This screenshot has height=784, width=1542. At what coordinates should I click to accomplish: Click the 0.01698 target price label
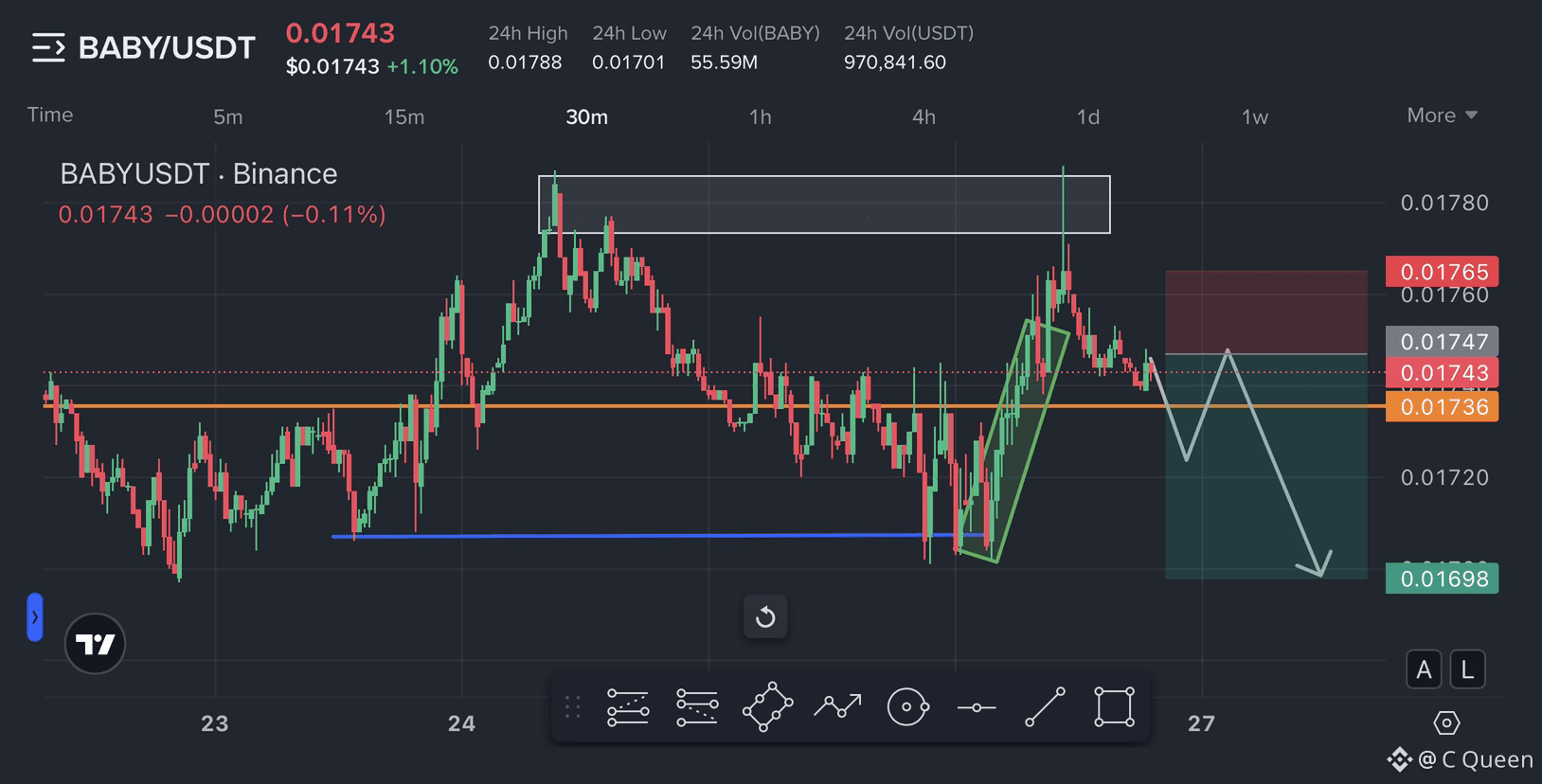(1442, 579)
